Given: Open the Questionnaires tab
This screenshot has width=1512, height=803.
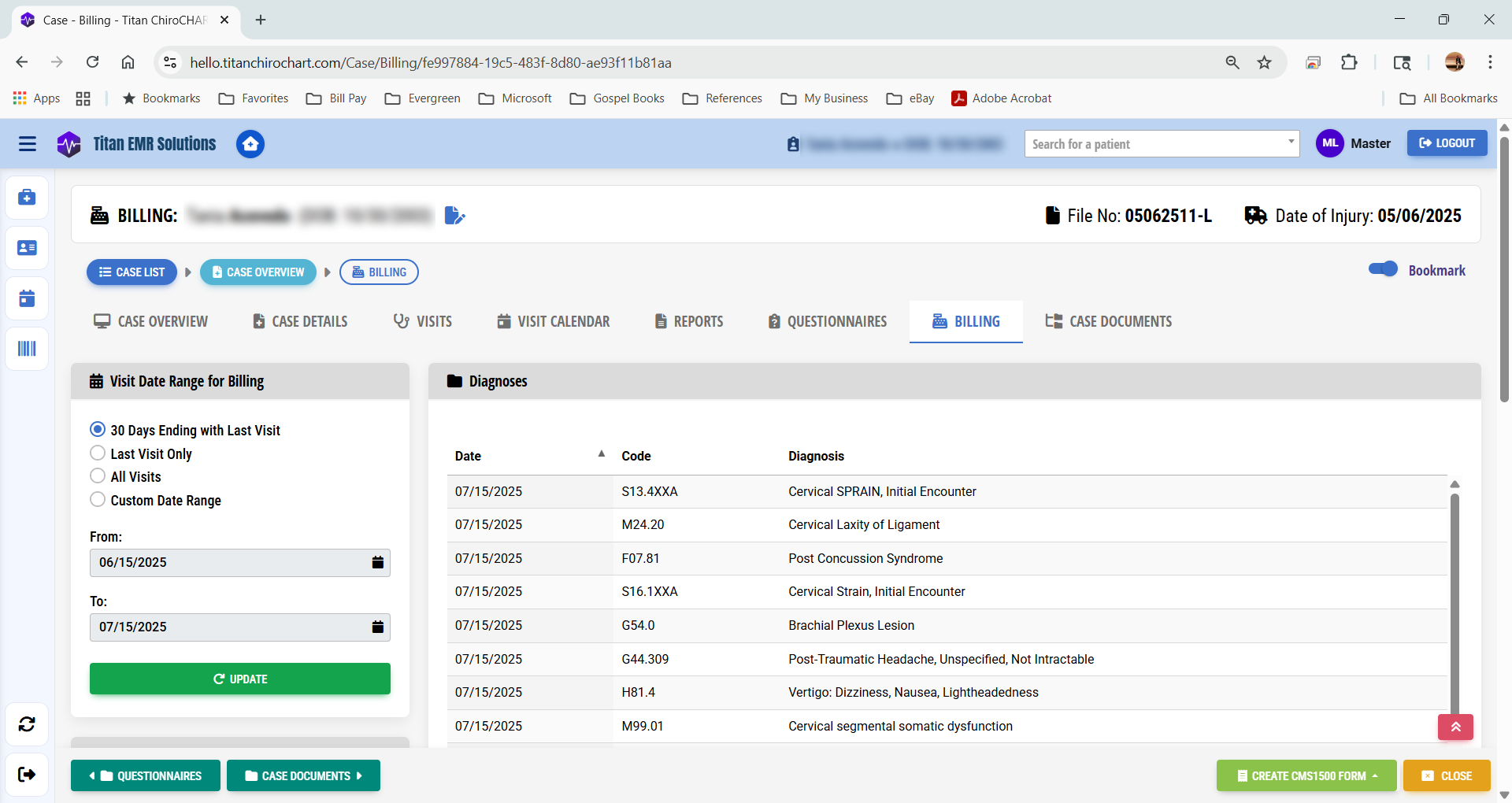Looking at the screenshot, I should tap(826, 321).
